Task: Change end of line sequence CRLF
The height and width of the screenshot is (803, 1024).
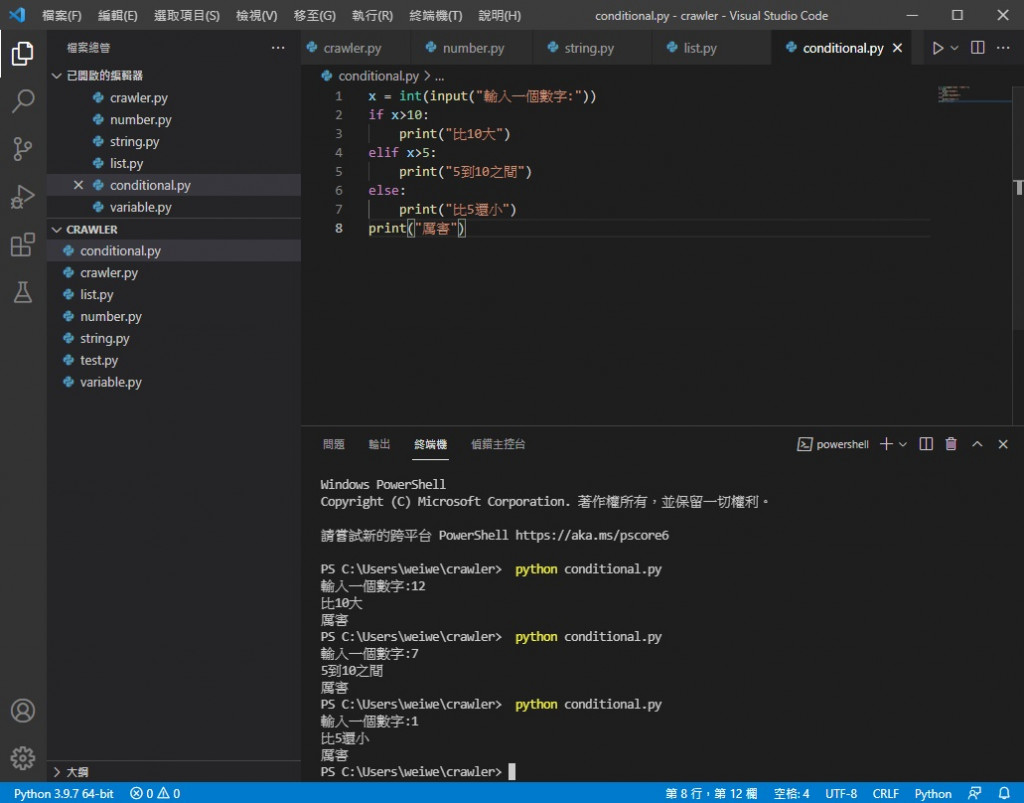Action: point(886,793)
